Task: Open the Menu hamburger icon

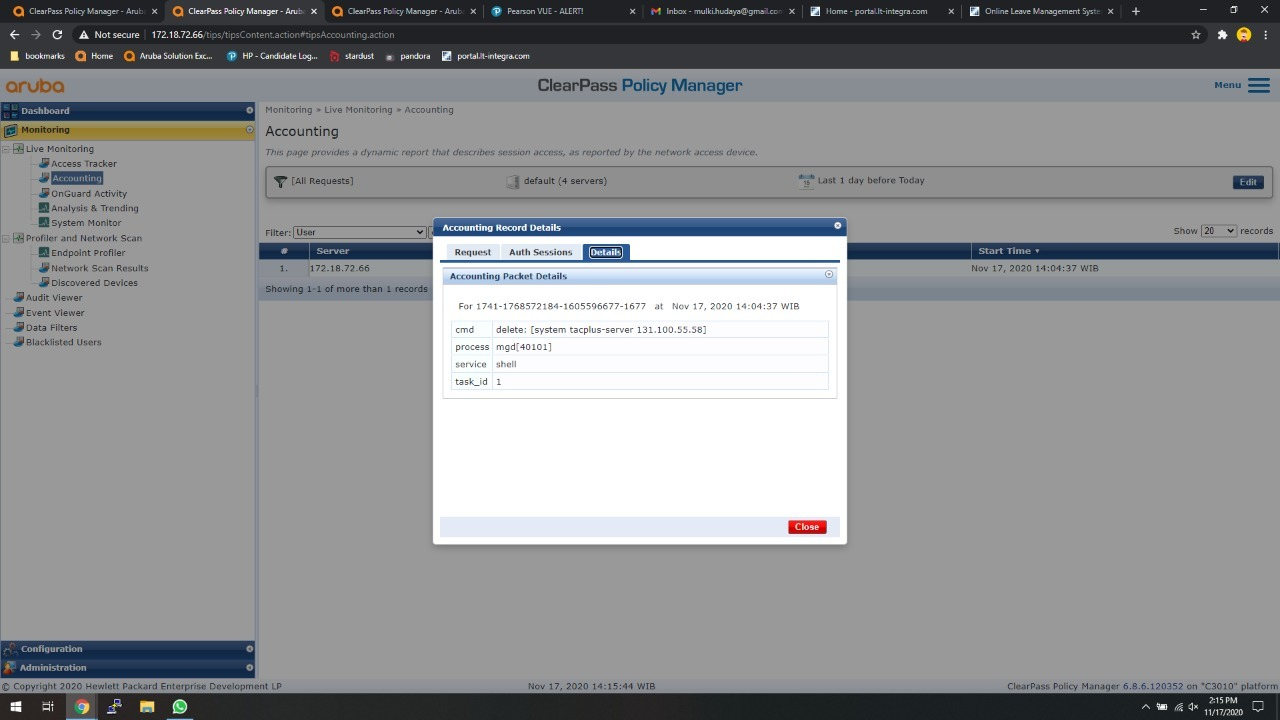Action: pyautogui.click(x=1259, y=86)
